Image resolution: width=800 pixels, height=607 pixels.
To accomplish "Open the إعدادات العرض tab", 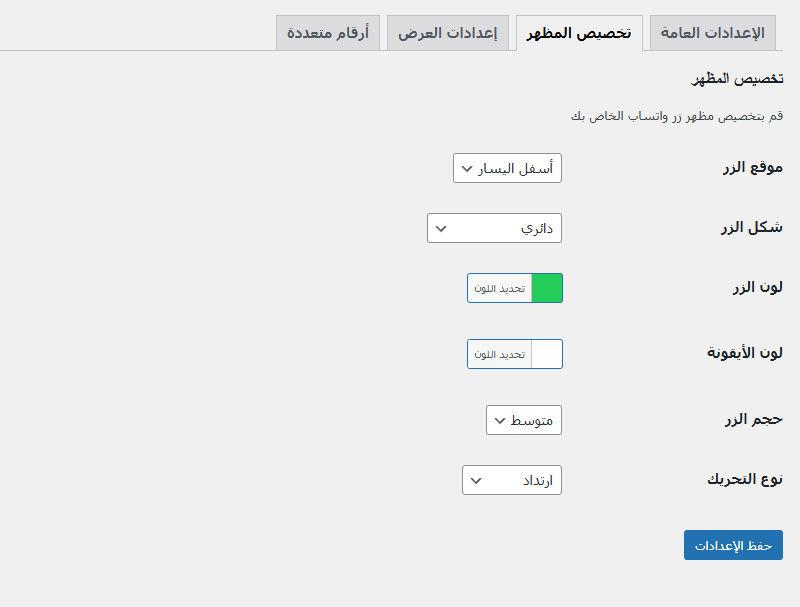I will (x=448, y=33).
